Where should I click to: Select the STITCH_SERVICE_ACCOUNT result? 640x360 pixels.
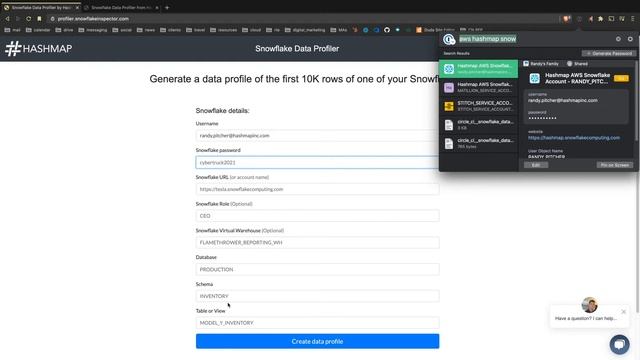coord(478,106)
